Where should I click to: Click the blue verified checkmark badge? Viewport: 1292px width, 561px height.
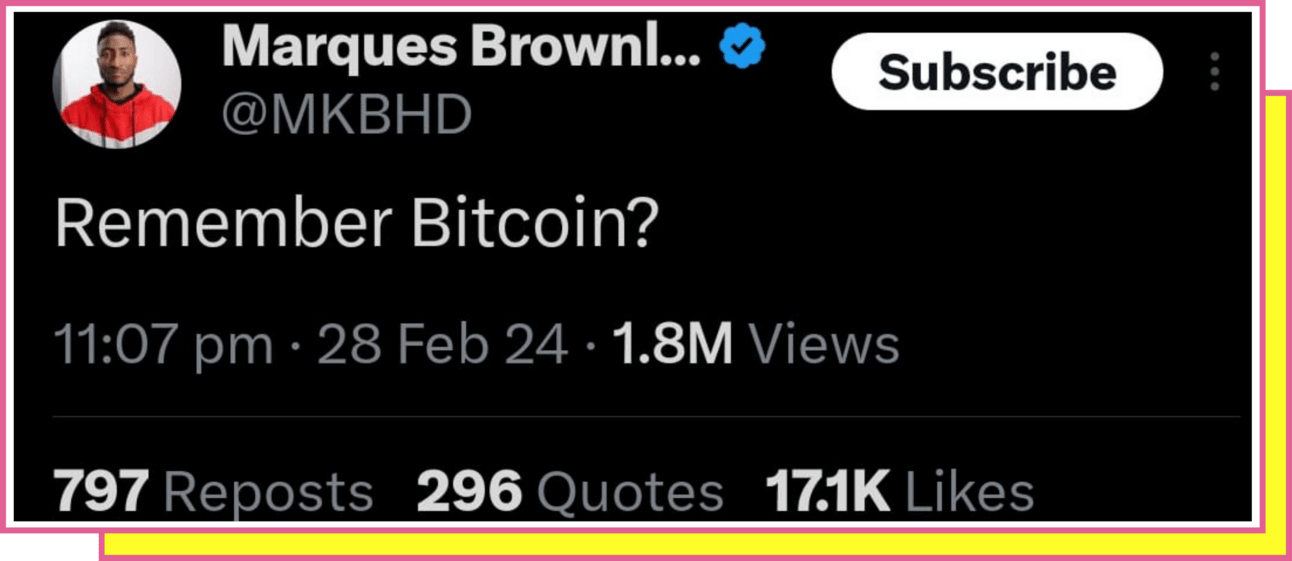(x=742, y=45)
